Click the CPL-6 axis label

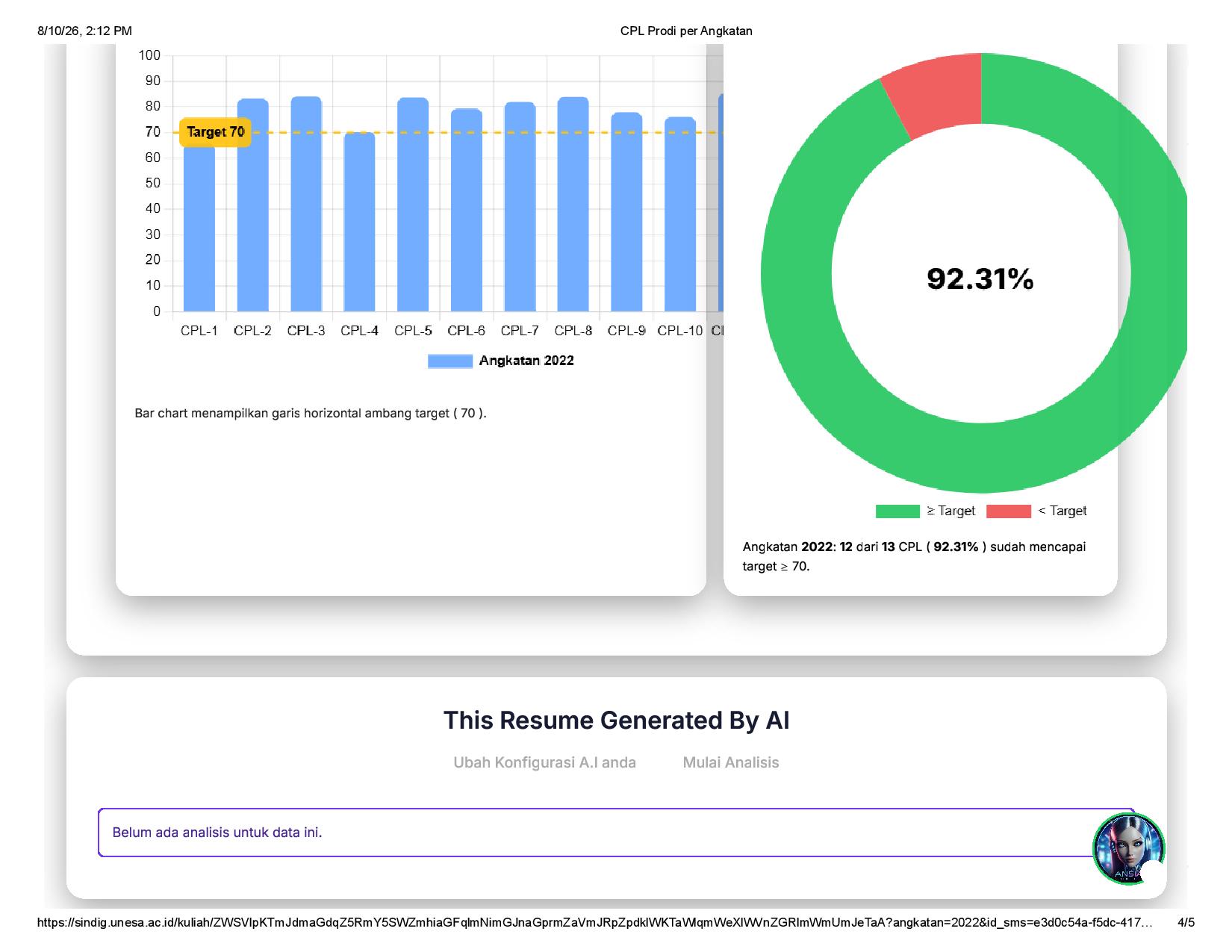(x=466, y=331)
